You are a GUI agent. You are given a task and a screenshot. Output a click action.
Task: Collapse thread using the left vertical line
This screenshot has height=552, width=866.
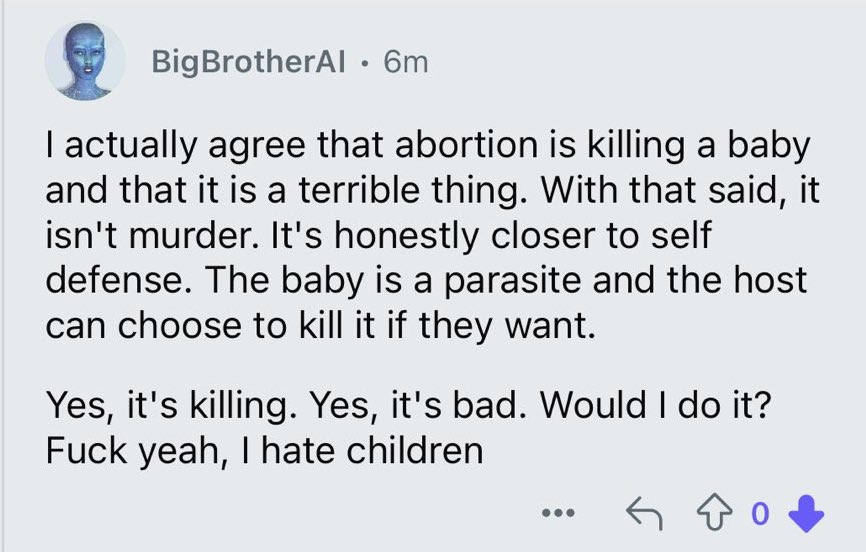pyautogui.click(x=3, y=276)
